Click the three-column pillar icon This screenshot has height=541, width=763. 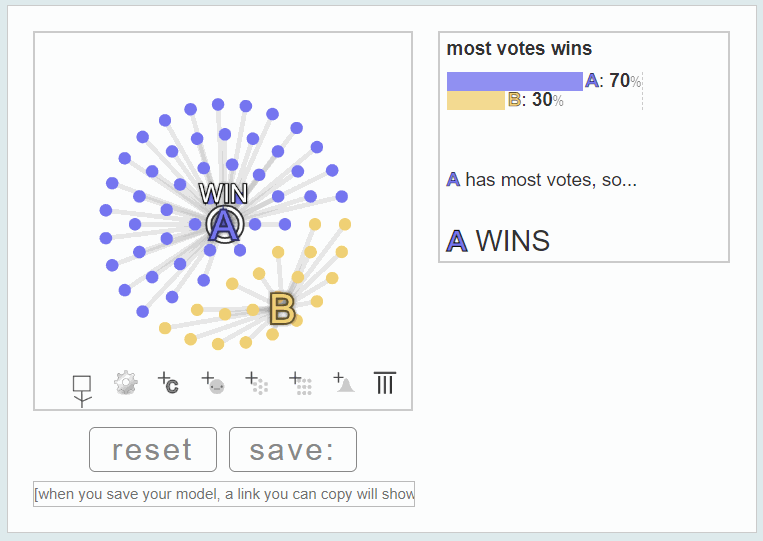384,383
